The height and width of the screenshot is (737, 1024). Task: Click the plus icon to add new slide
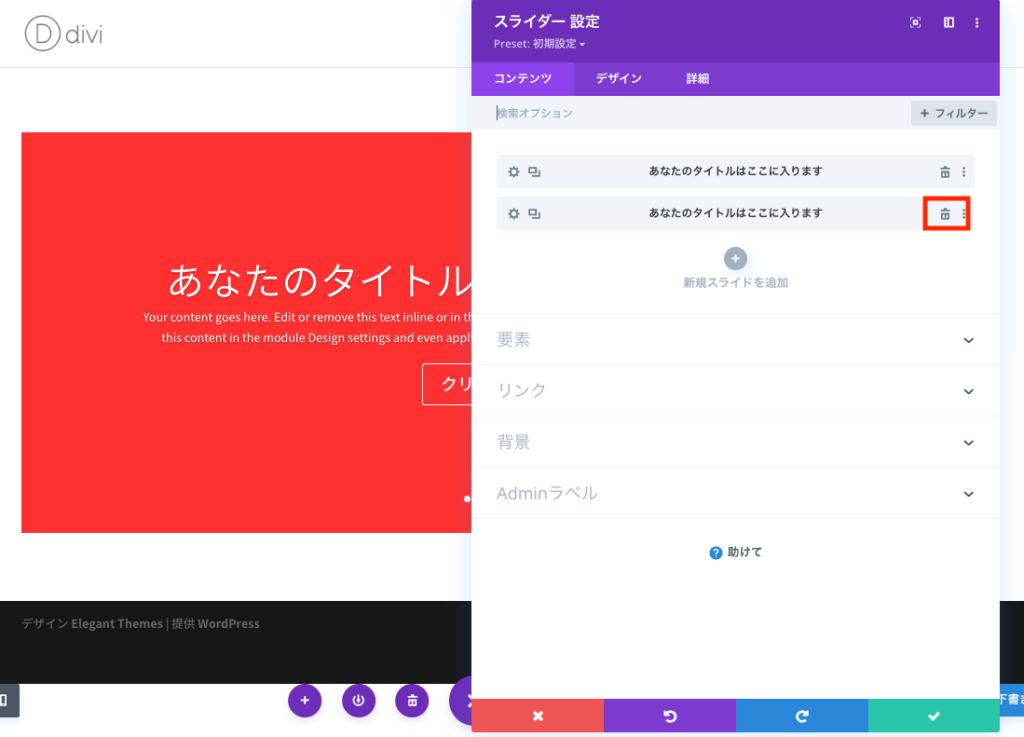735,259
